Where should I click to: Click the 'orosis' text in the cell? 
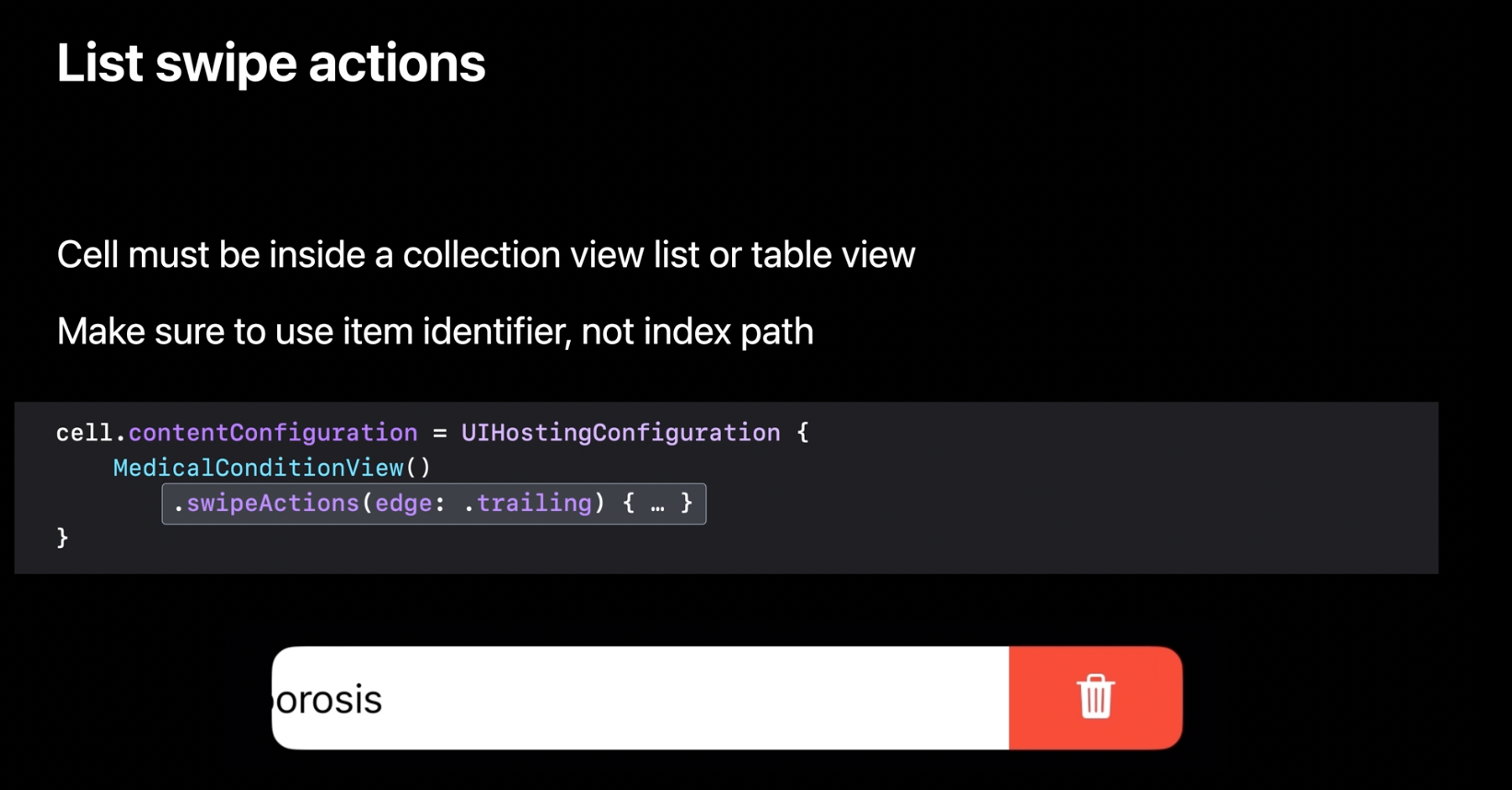329,700
